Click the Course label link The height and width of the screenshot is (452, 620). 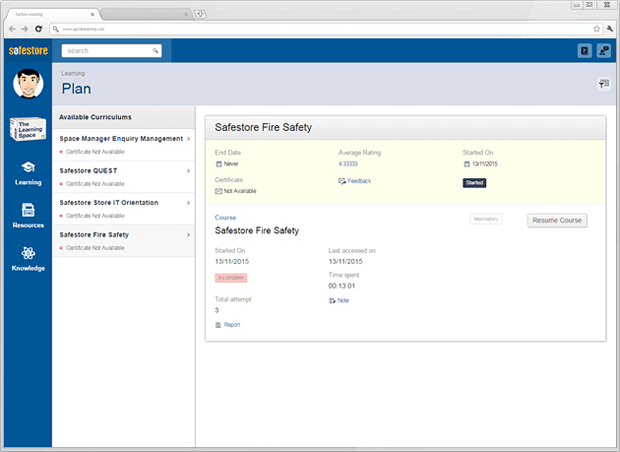(225, 217)
